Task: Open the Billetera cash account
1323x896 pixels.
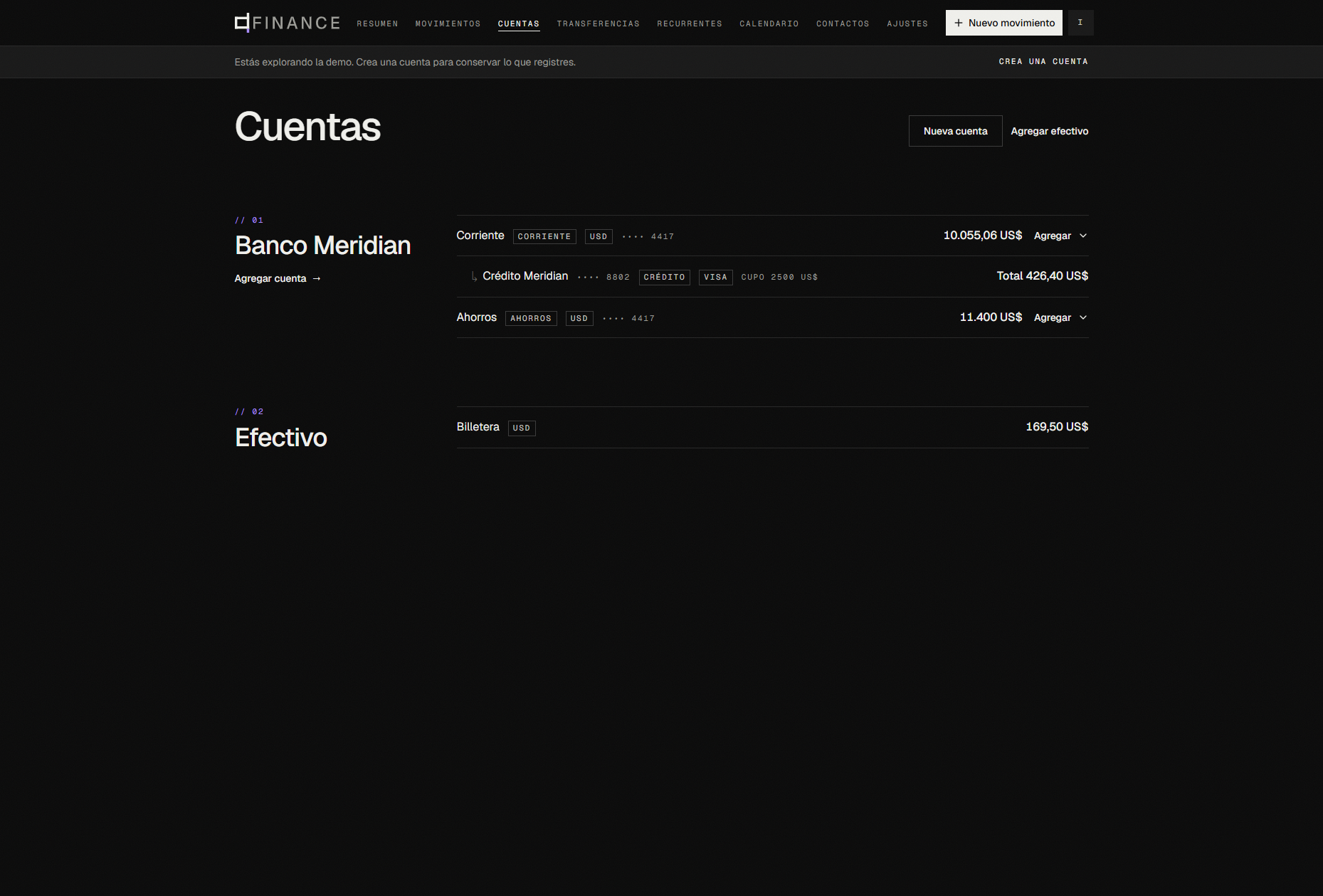Action: pos(478,427)
